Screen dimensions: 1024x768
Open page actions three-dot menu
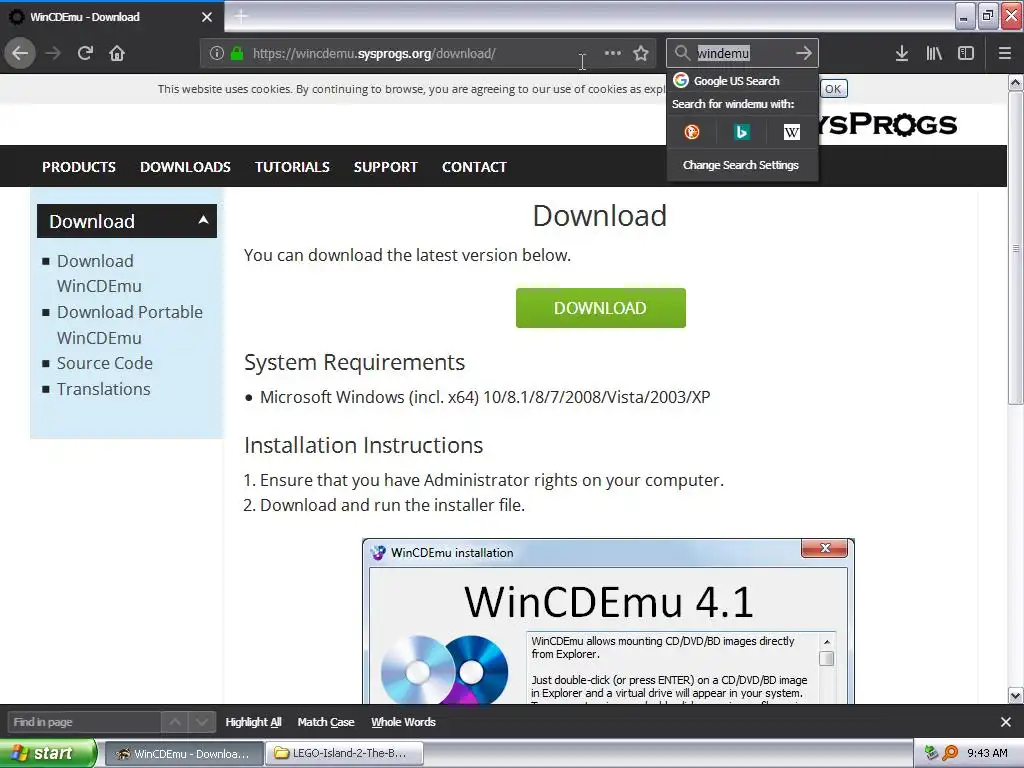pyautogui.click(x=613, y=53)
